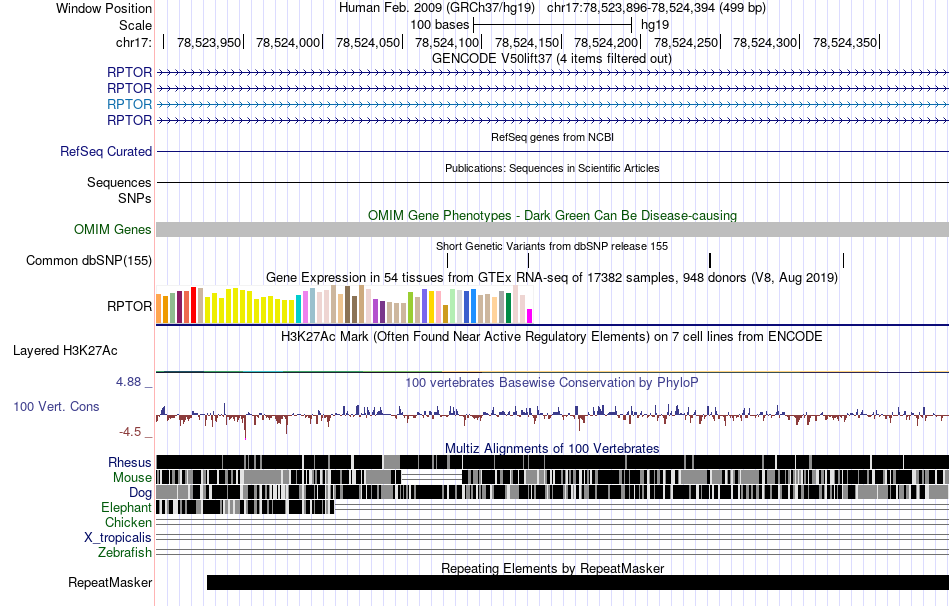Click the bright blue GTEx bar before the tan bars

pos(473,306)
